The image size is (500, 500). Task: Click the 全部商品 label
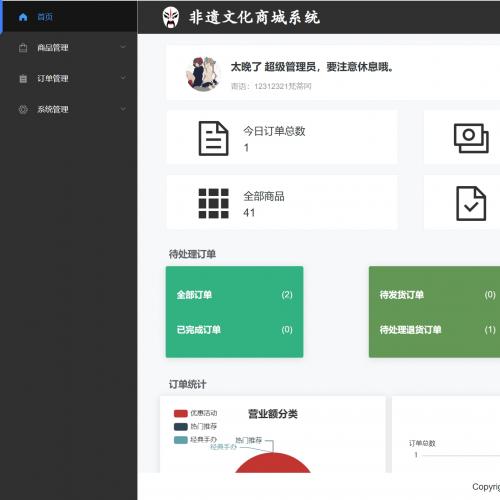(x=264, y=196)
